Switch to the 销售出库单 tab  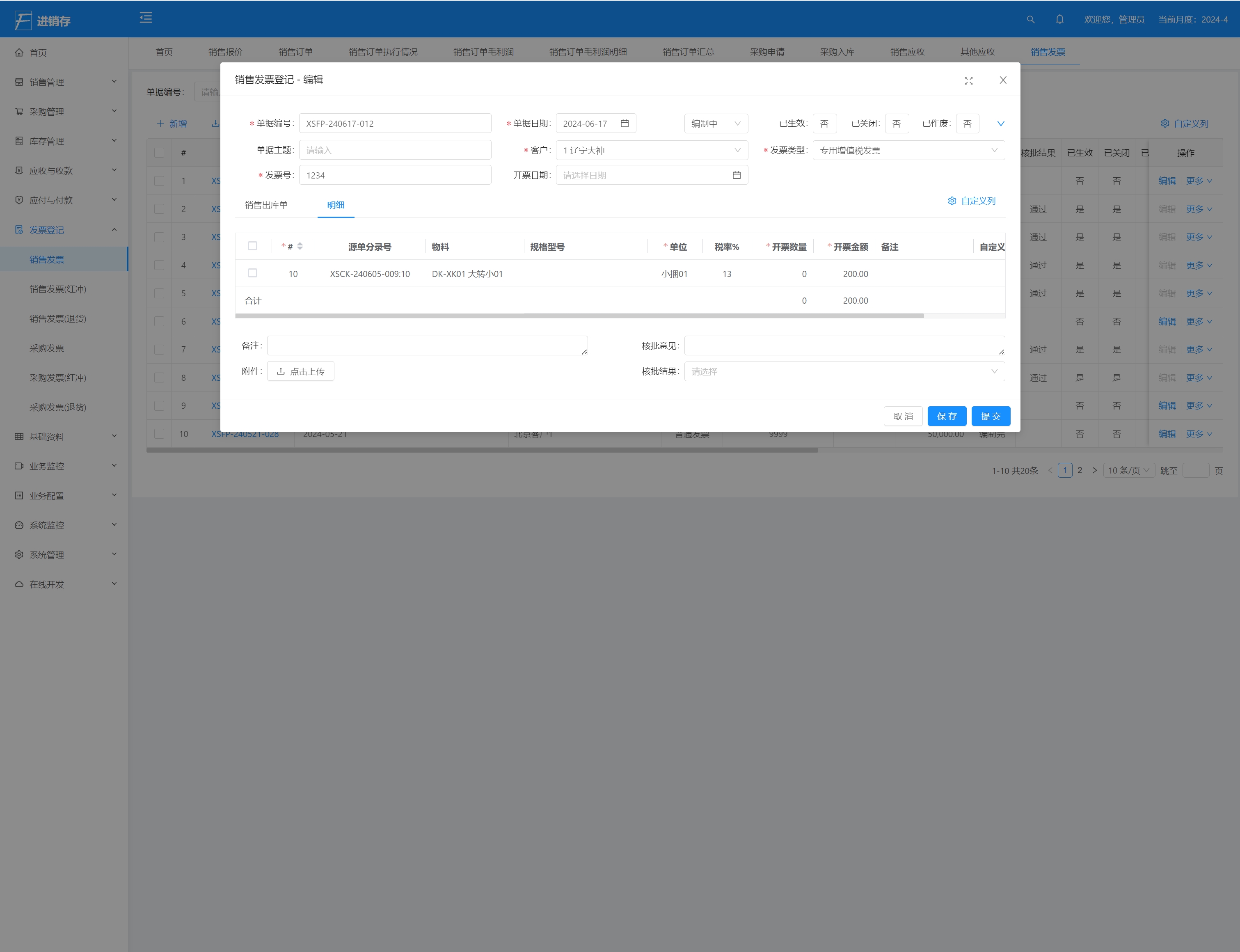pos(266,205)
